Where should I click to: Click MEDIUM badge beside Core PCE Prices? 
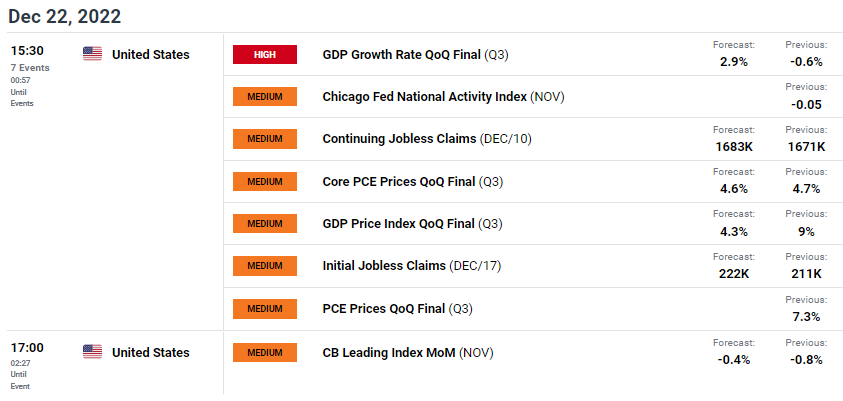pyautogui.click(x=264, y=182)
